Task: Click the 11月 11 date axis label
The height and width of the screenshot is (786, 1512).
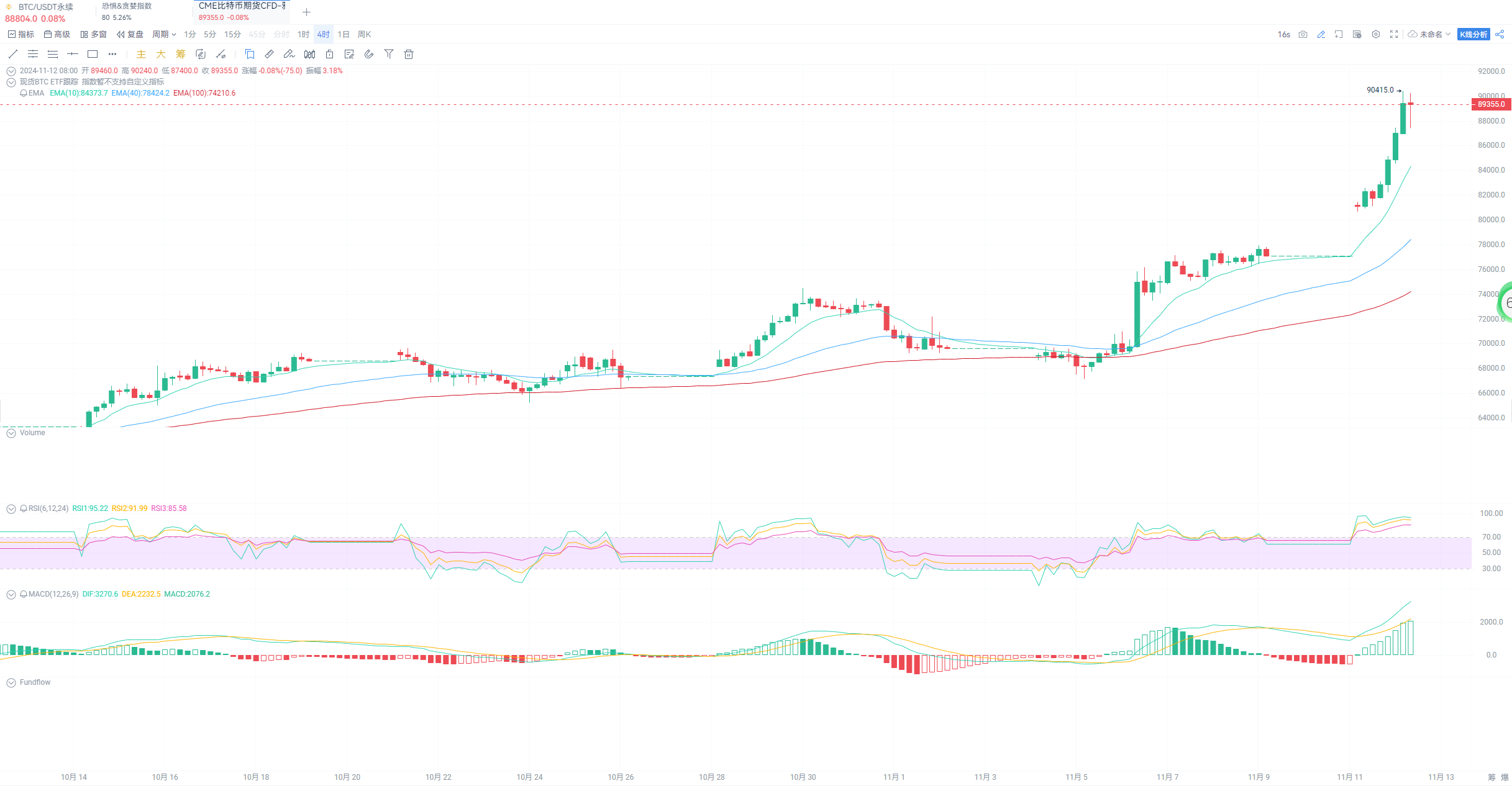Action: click(x=1350, y=777)
